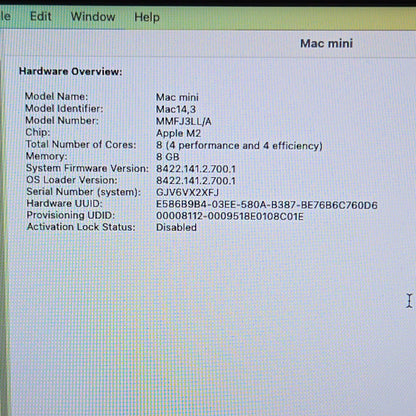Image resolution: width=416 pixels, height=416 pixels.
Task: Click the System Firmware Version value
Action: (x=196, y=169)
